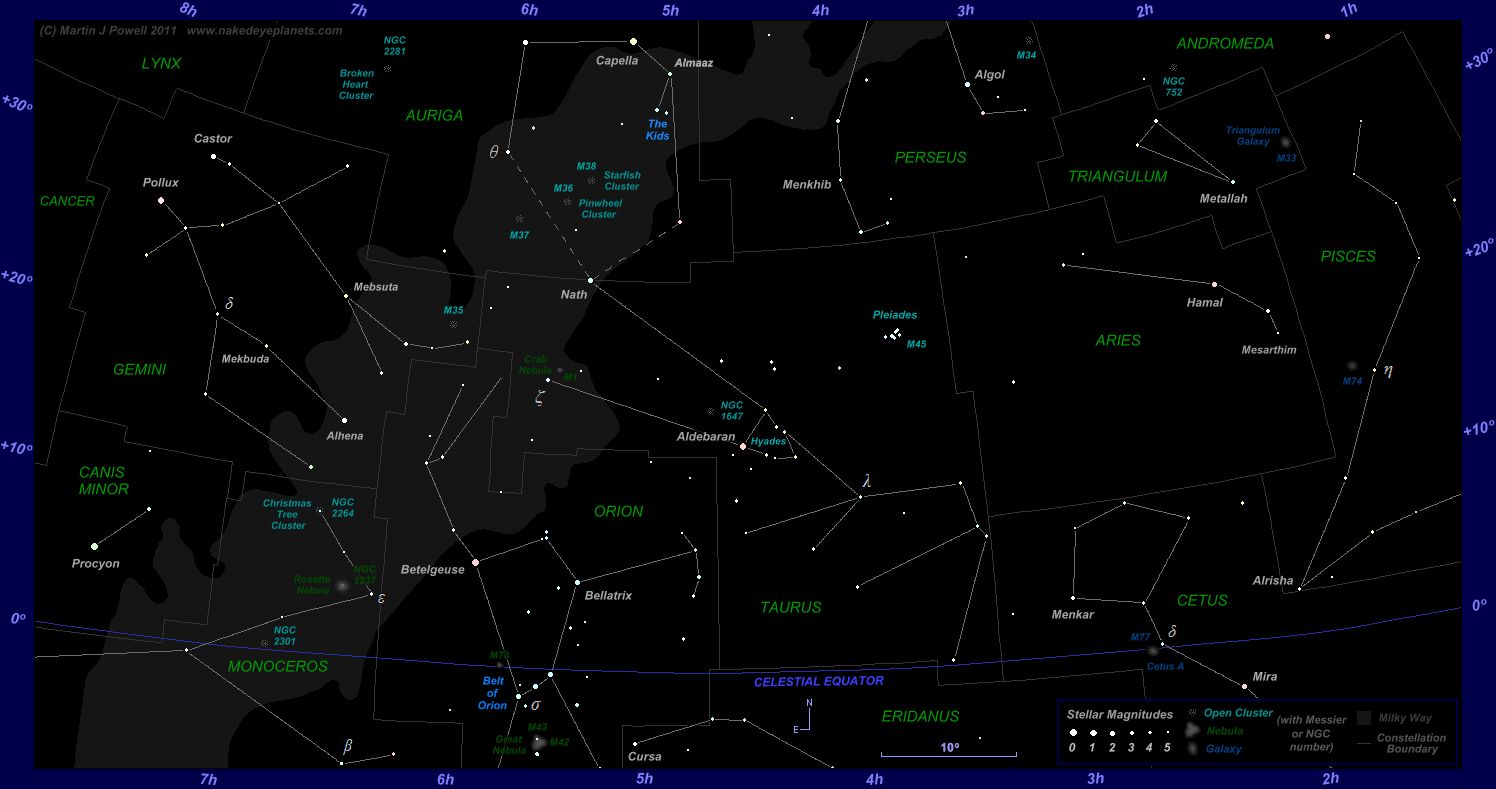Select the M35 open cluster symbol
This screenshot has height=789, width=1496.
453,325
